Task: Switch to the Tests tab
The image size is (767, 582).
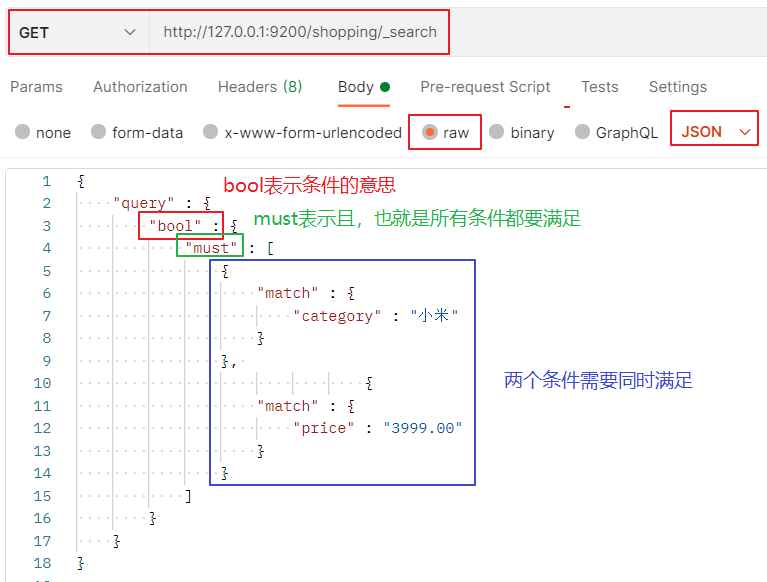Action: (600, 87)
